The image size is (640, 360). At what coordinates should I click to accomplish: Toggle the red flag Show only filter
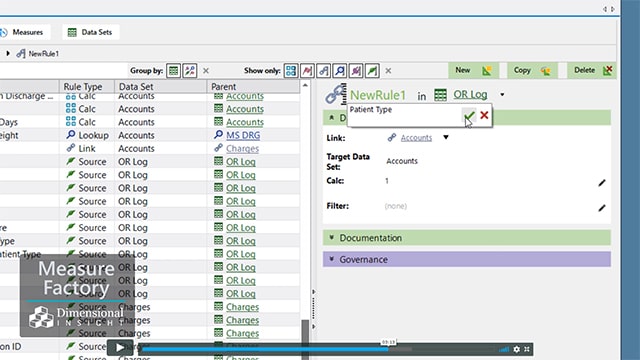(x=307, y=71)
